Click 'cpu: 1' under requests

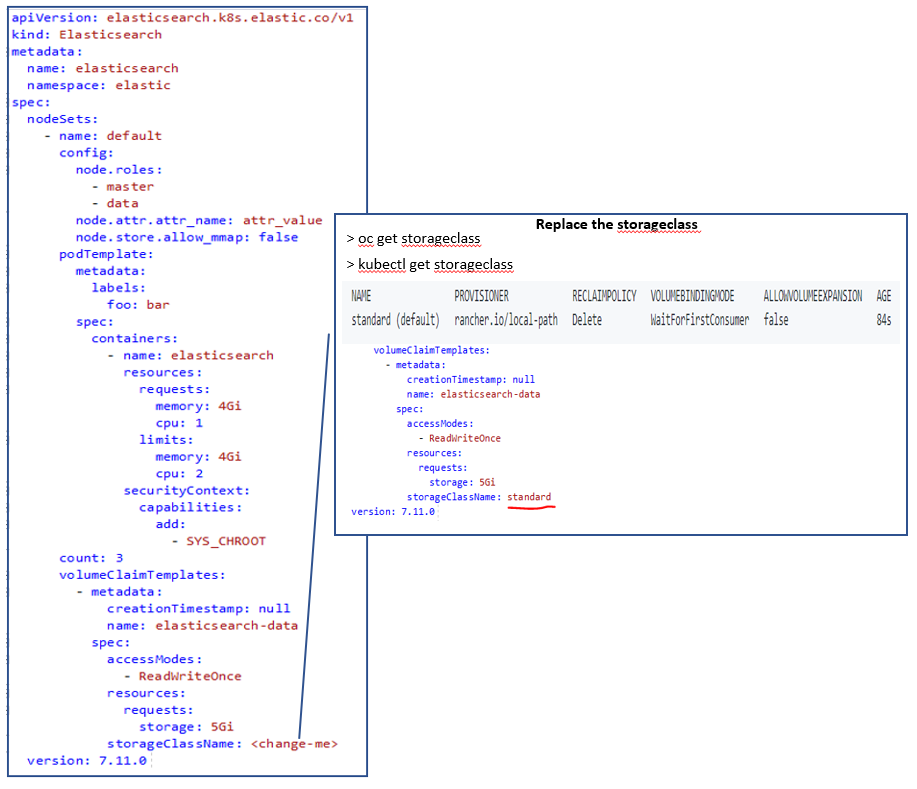[179, 423]
